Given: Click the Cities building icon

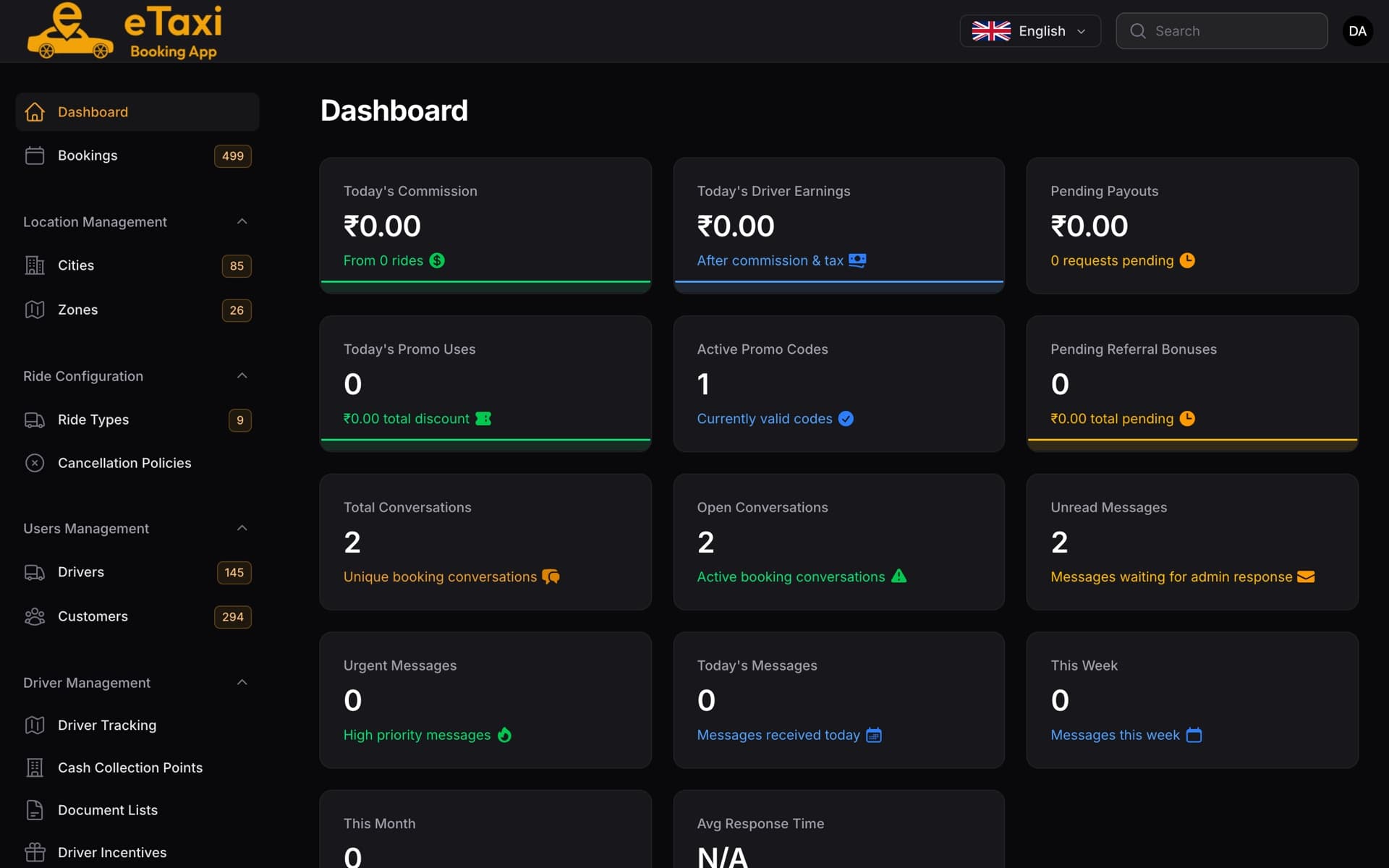Looking at the screenshot, I should pyautogui.click(x=35, y=265).
